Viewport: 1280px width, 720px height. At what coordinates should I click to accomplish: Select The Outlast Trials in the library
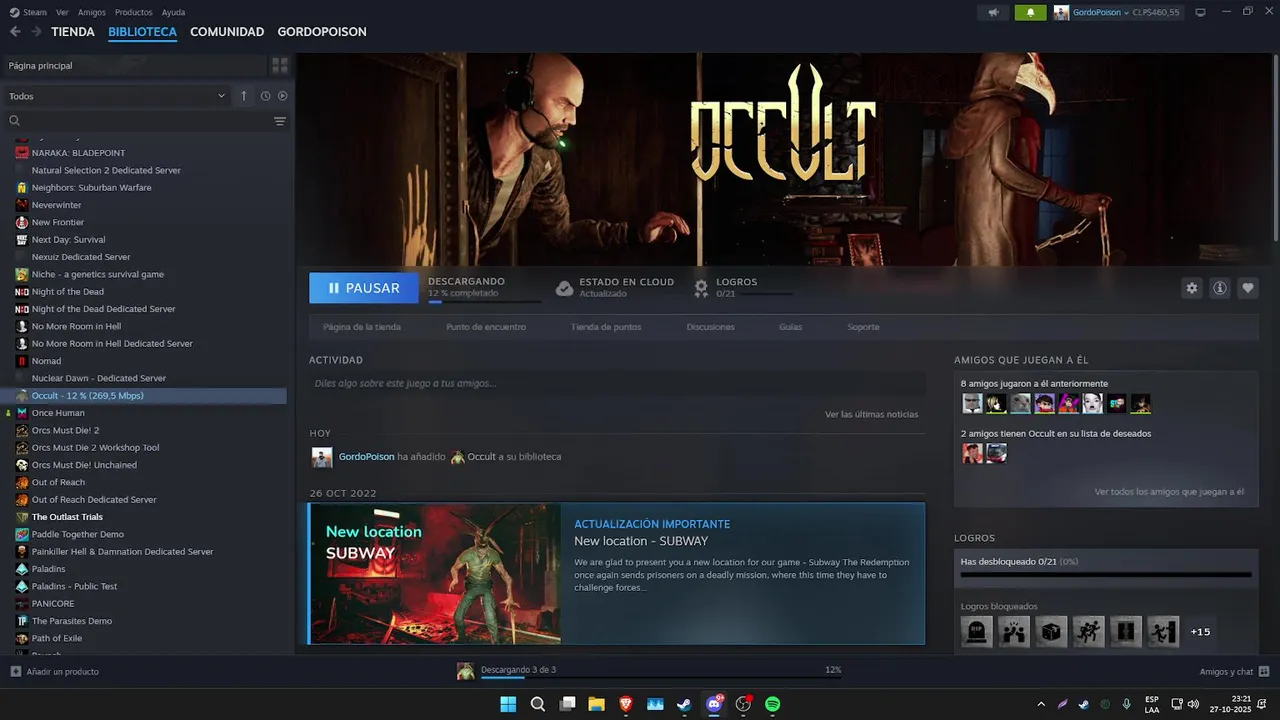[67, 517]
